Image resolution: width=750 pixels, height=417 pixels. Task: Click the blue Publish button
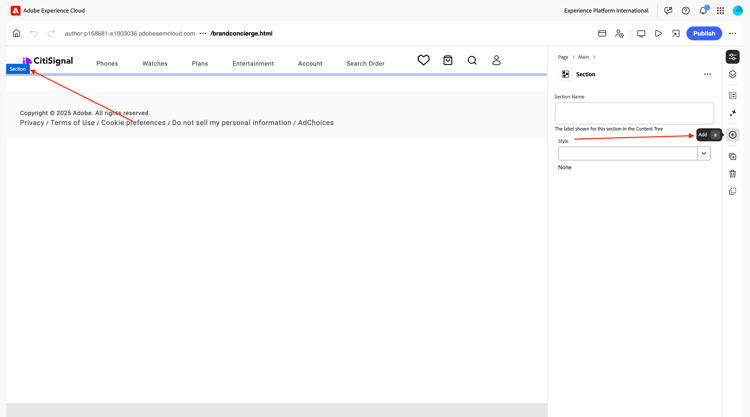tap(704, 33)
